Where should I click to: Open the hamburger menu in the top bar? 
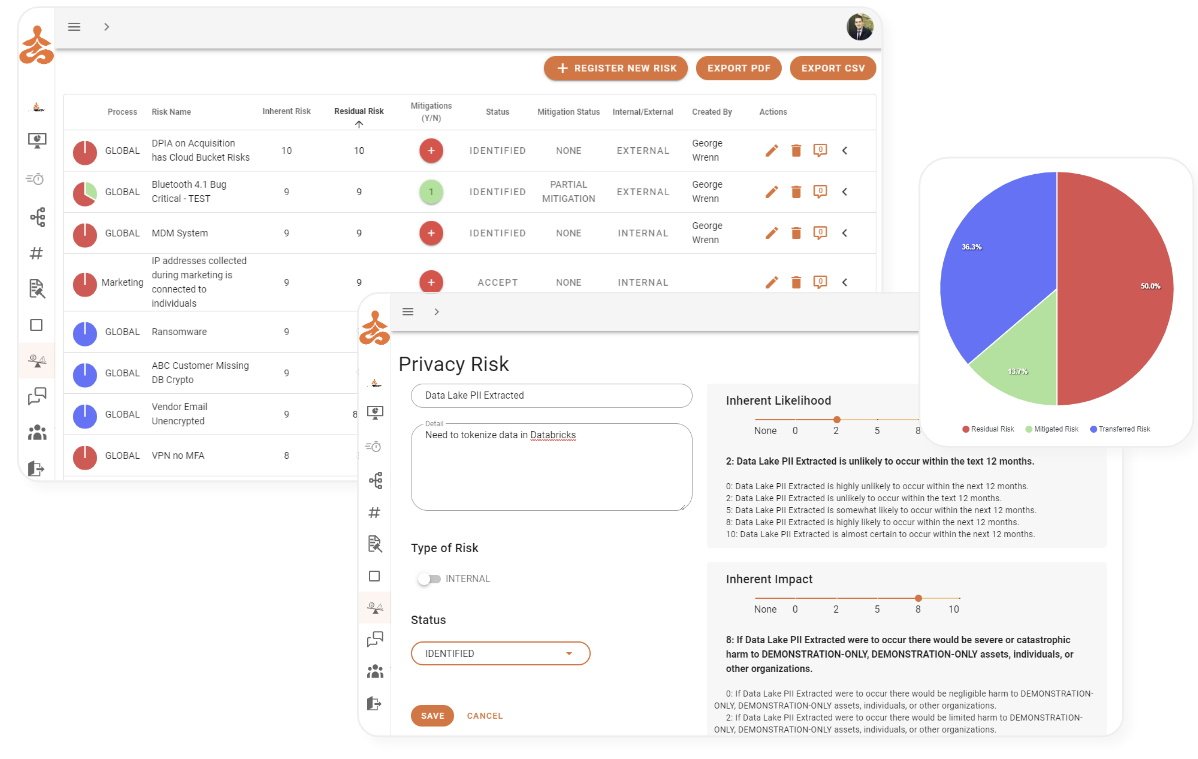click(74, 27)
